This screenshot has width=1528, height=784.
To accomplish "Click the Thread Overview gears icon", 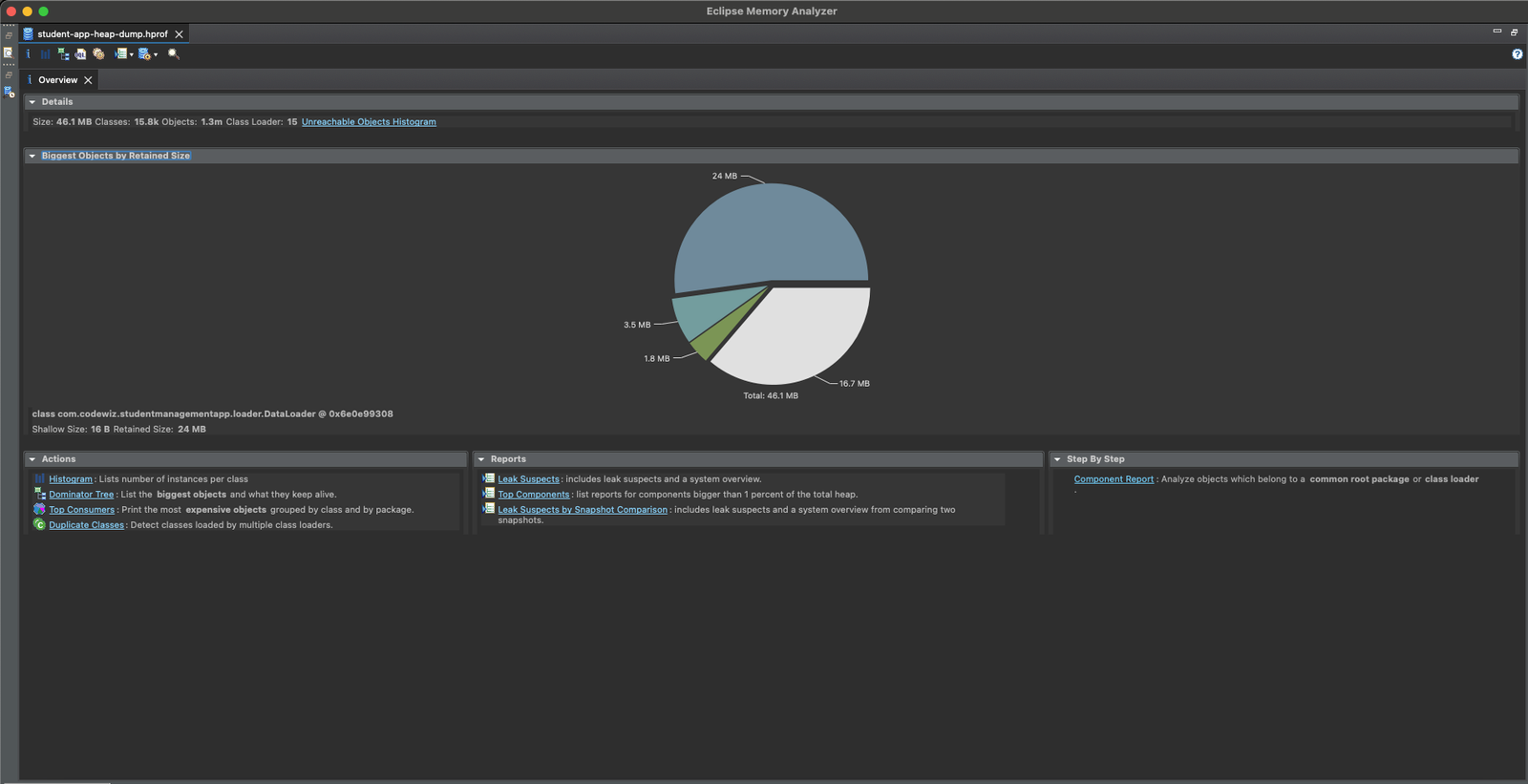I will tap(98, 54).
